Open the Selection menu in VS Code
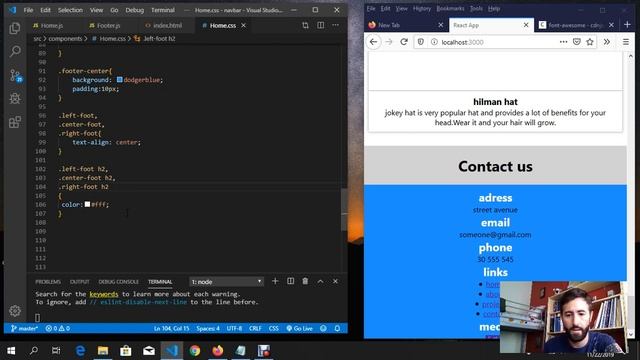640x360 pixels. coord(70,10)
